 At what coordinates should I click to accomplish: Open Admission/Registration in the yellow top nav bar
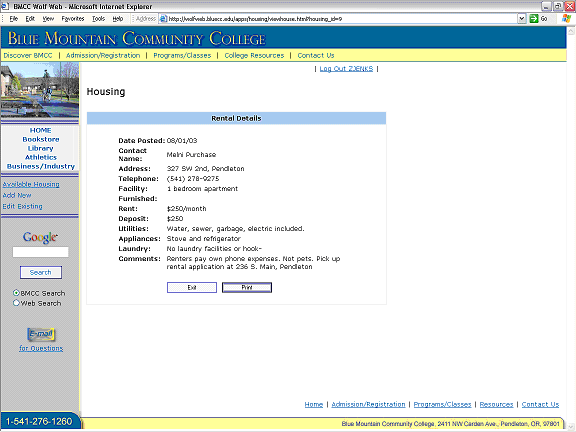click(x=103, y=55)
